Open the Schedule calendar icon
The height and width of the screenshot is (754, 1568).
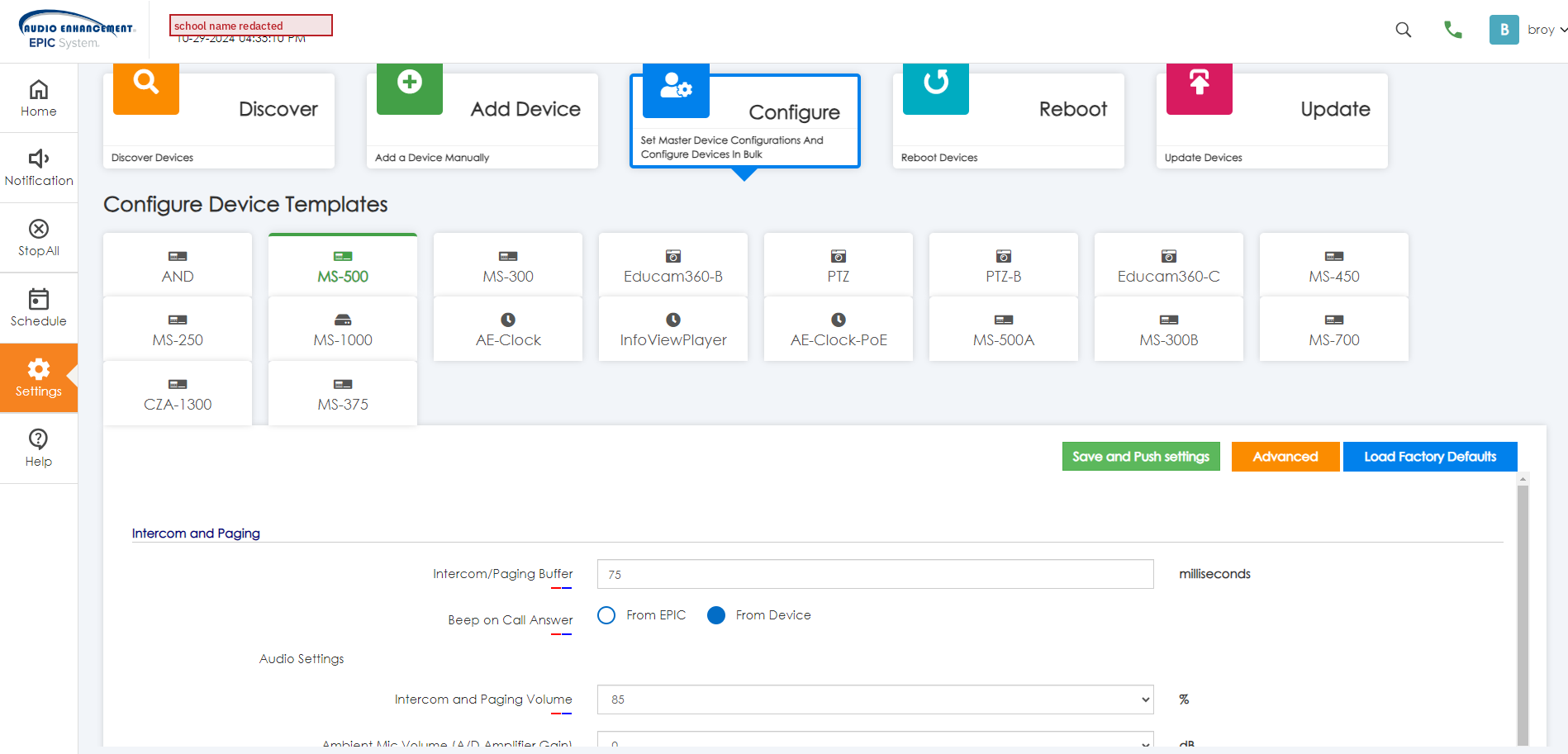pos(39,299)
